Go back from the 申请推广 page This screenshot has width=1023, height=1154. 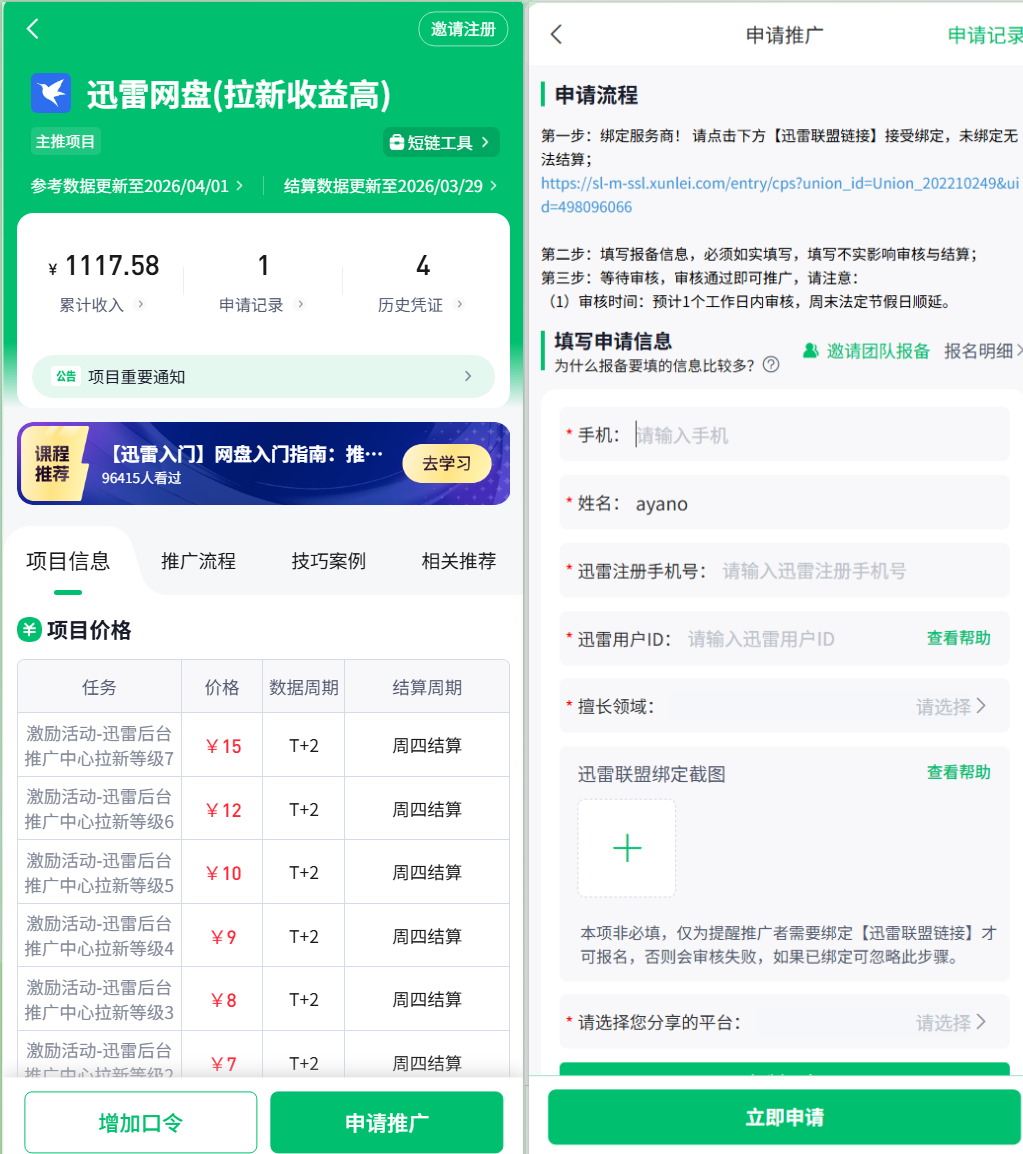coord(556,34)
